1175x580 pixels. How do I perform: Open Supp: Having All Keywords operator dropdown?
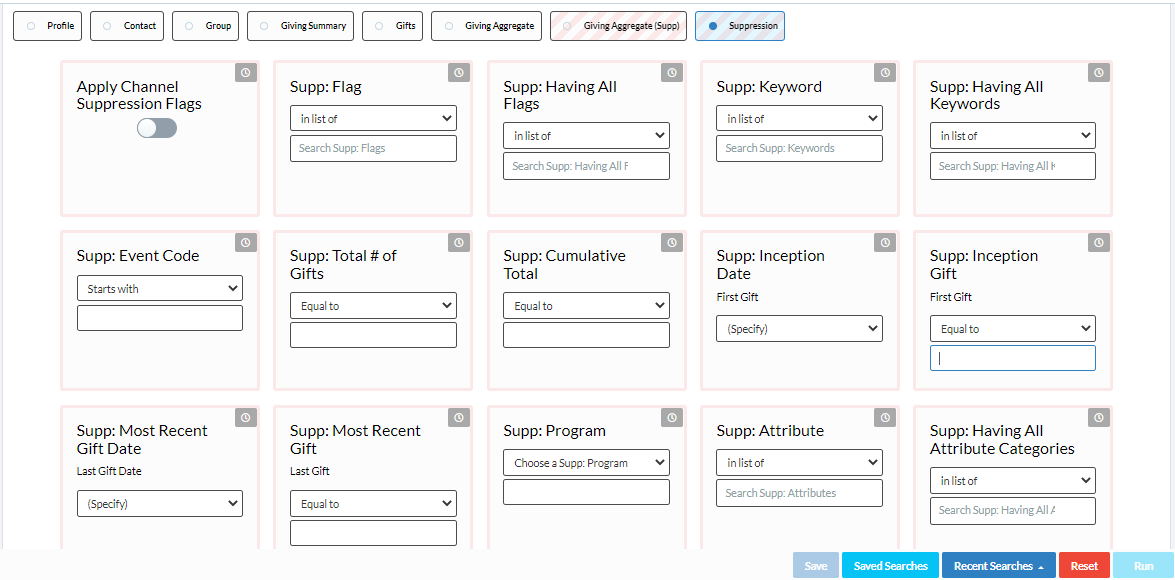tap(1012, 136)
